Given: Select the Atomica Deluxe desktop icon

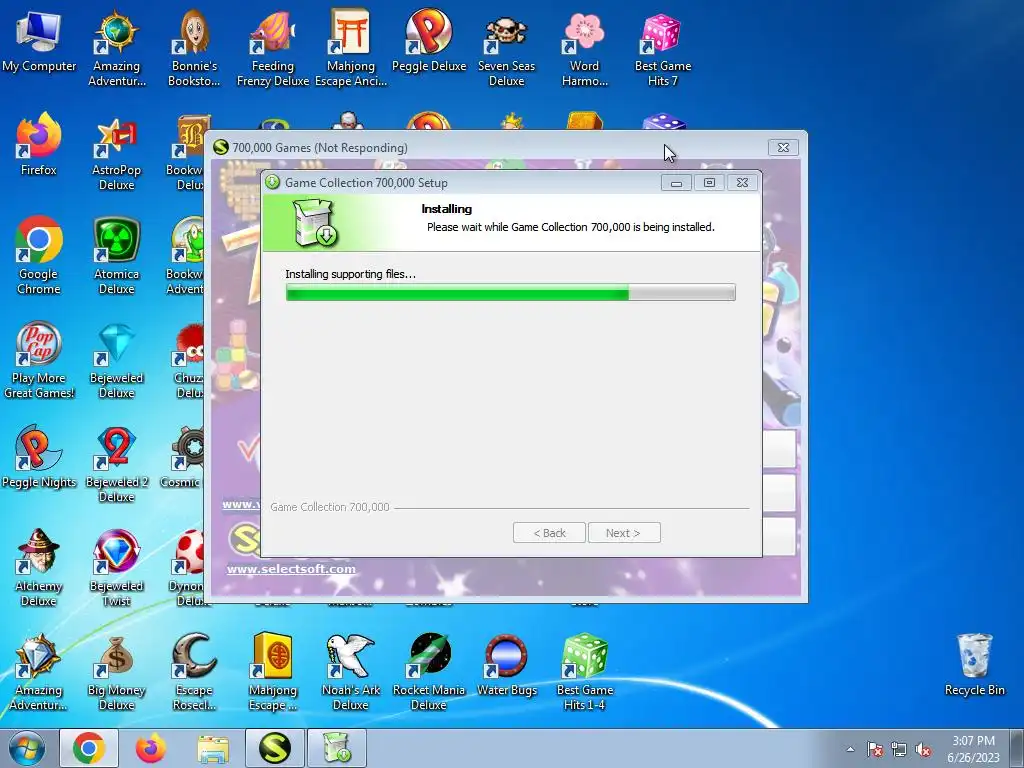Looking at the screenshot, I should pyautogui.click(x=116, y=256).
